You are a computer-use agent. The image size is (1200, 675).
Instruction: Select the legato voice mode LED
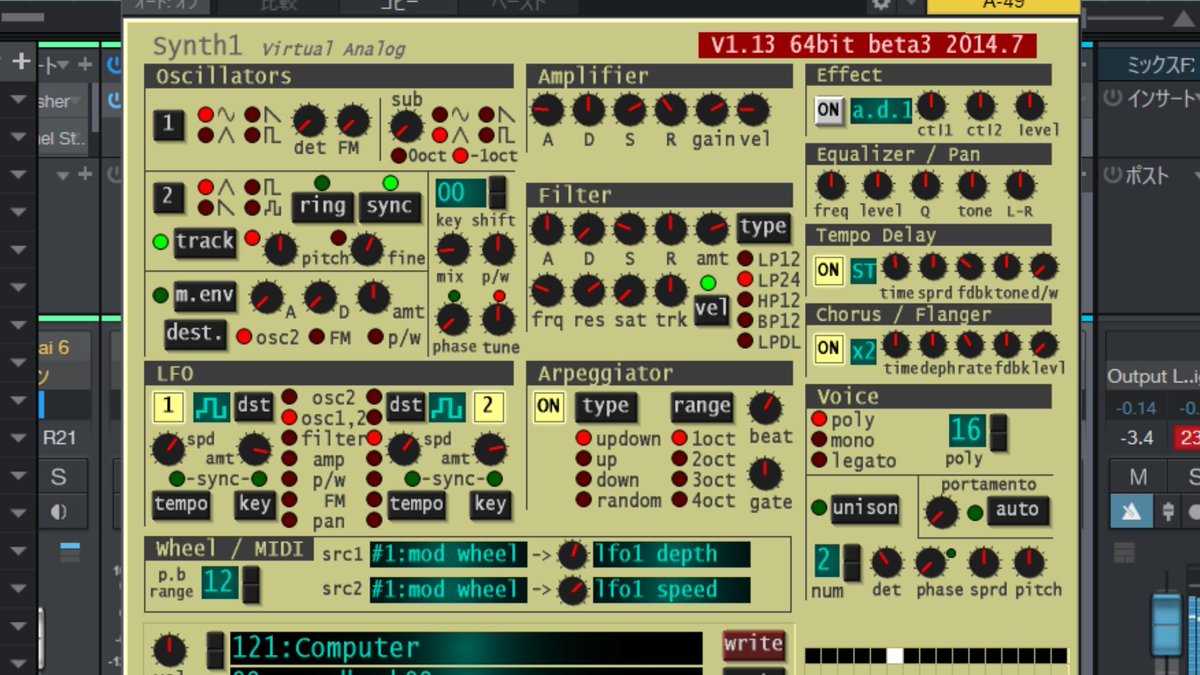[819, 461]
